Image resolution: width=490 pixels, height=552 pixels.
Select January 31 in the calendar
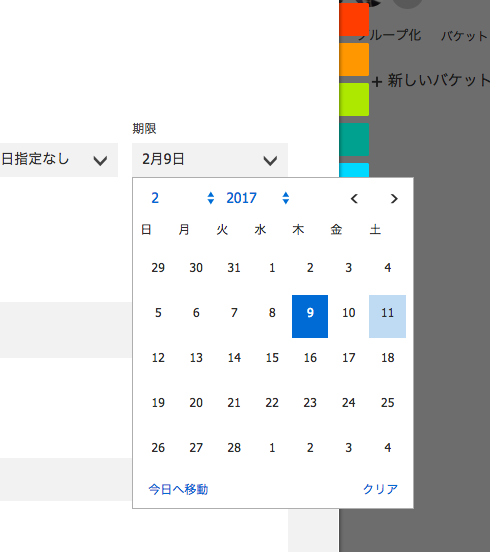point(234,268)
